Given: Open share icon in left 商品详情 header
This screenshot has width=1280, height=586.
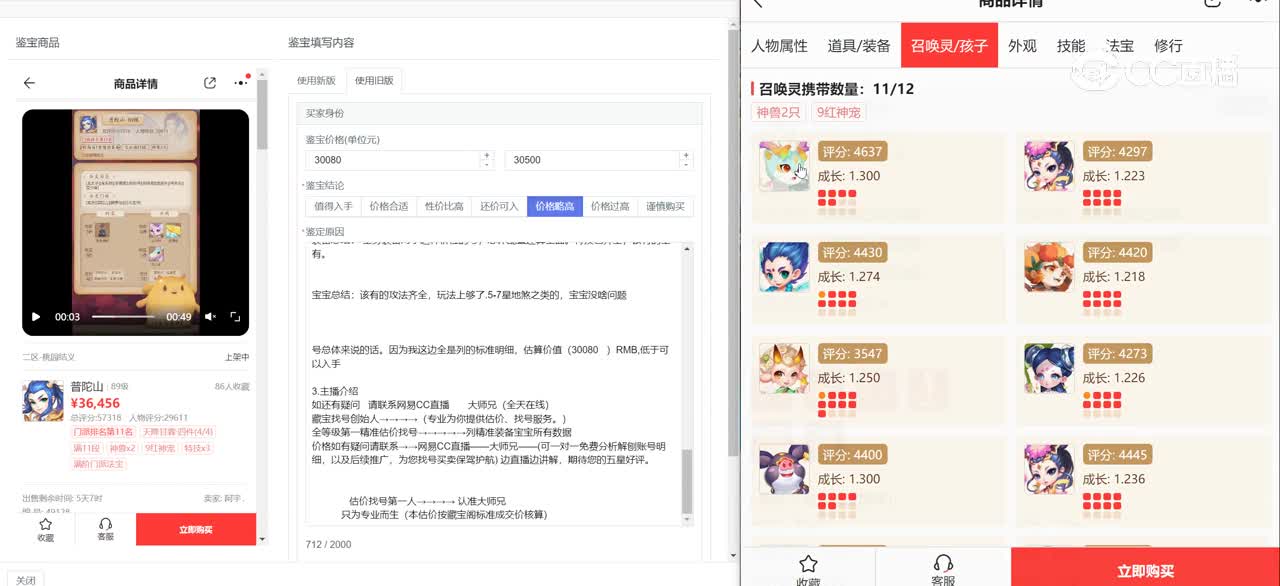Looking at the screenshot, I should 210,83.
